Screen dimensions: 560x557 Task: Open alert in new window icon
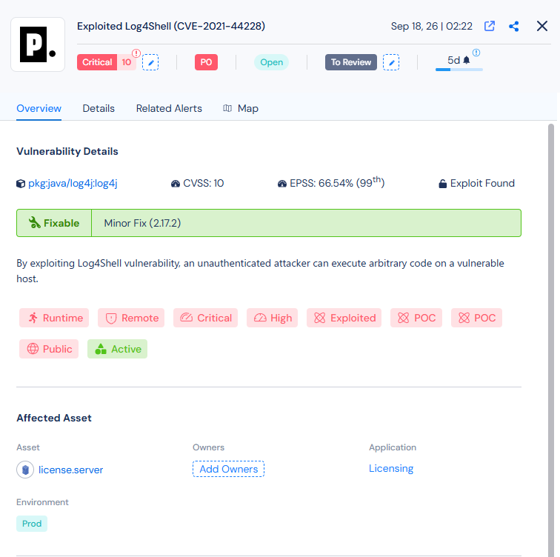pos(489,26)
